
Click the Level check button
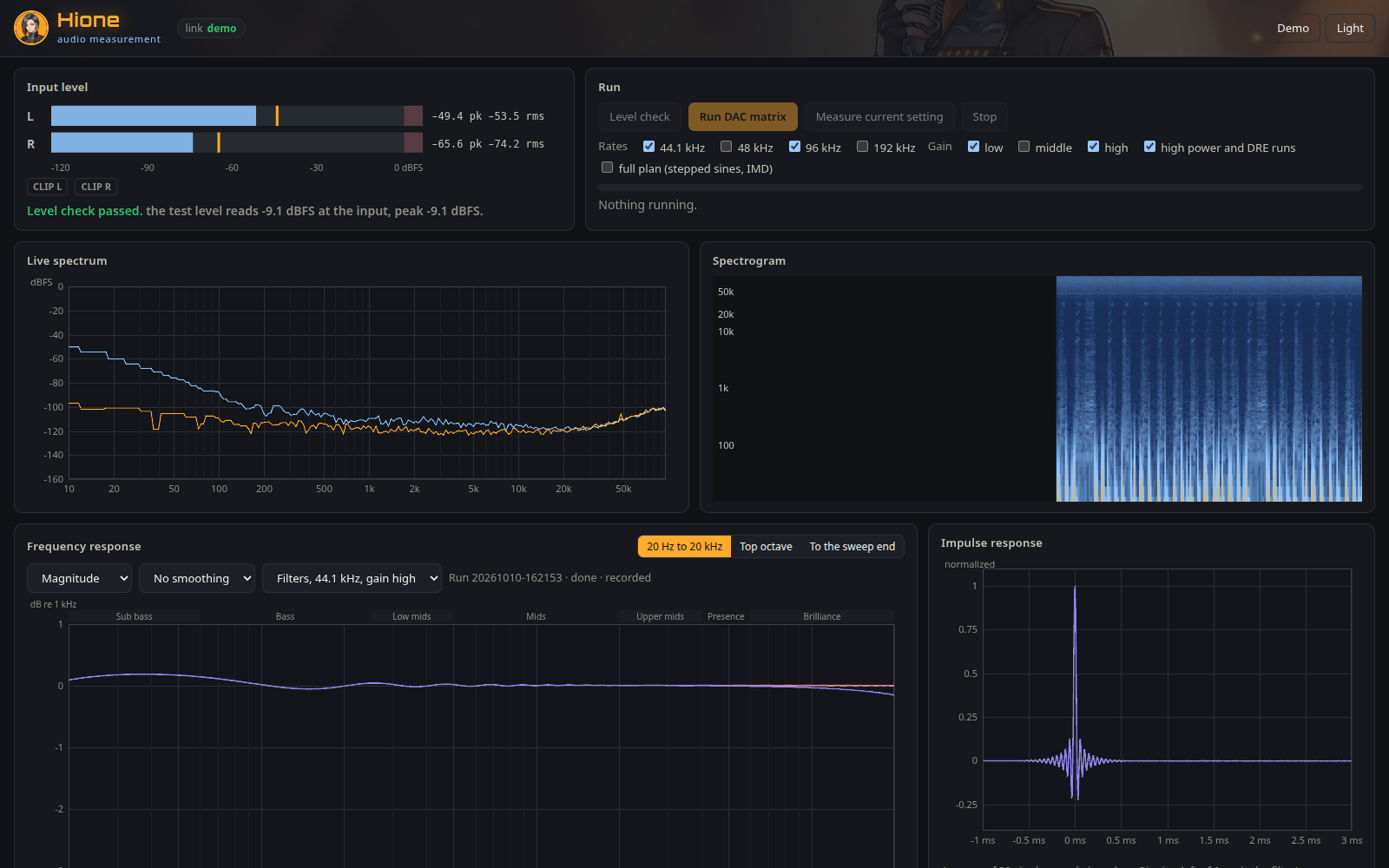[640, 116]
